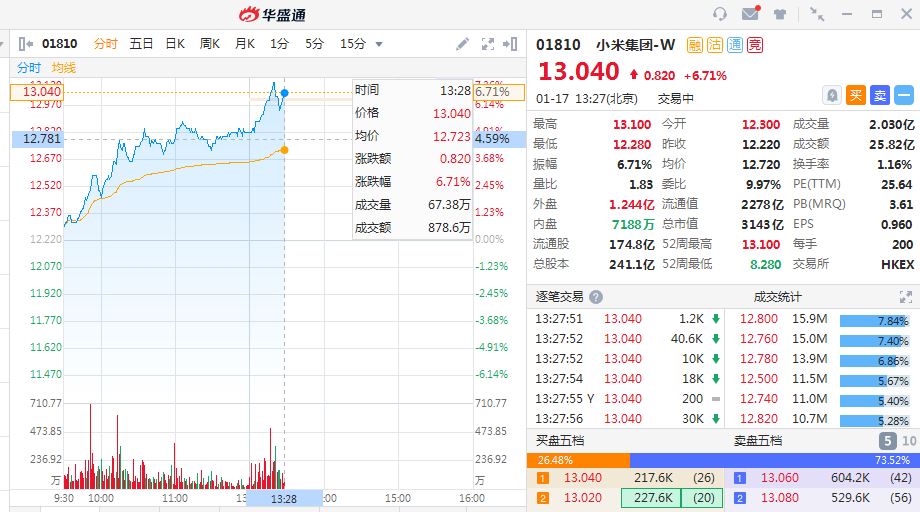The image size is (920, 512).
Task: Click the blue 卖 sell button
Action: point(880,95)
